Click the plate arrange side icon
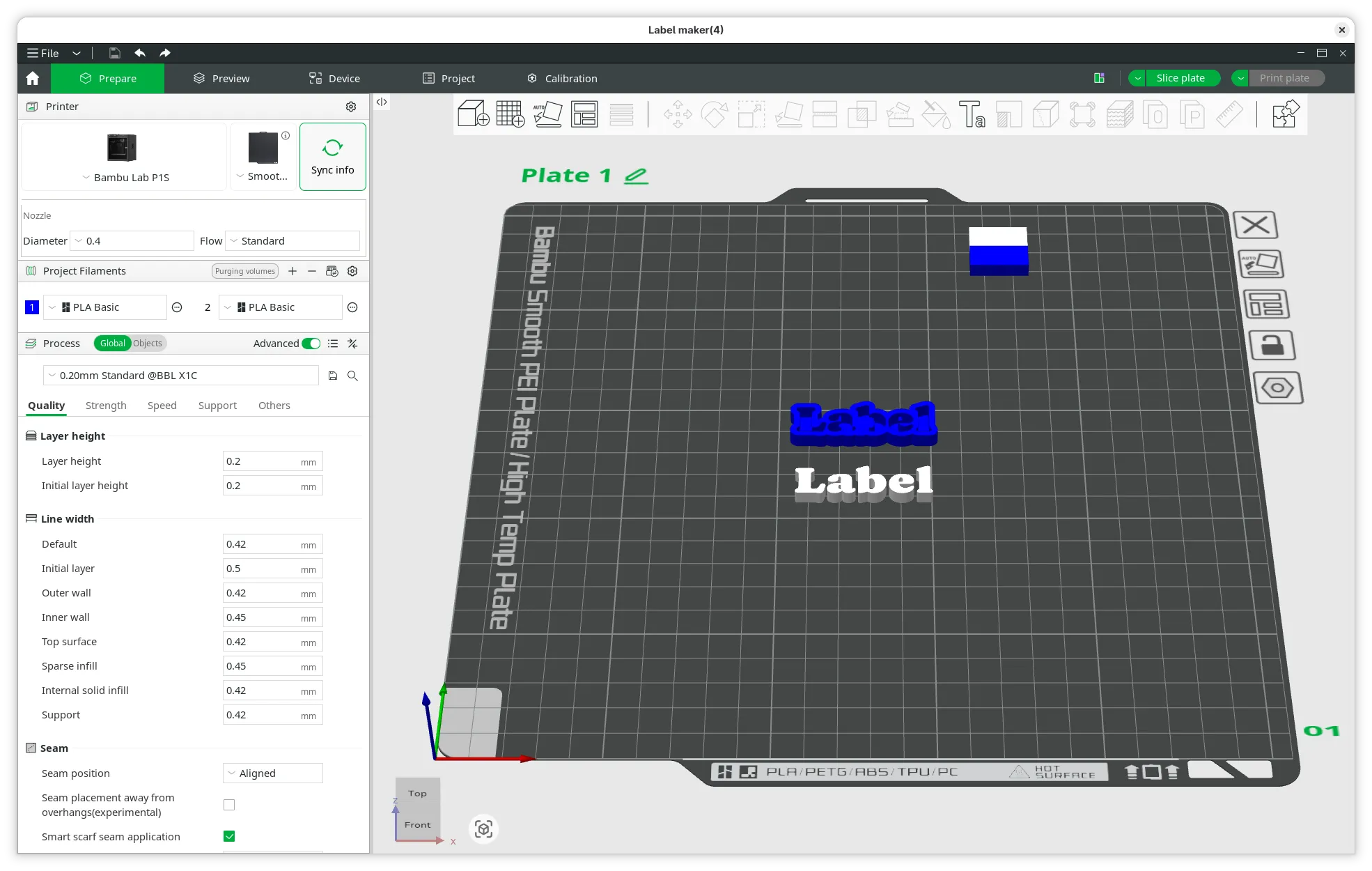 tap(1266, 305)
